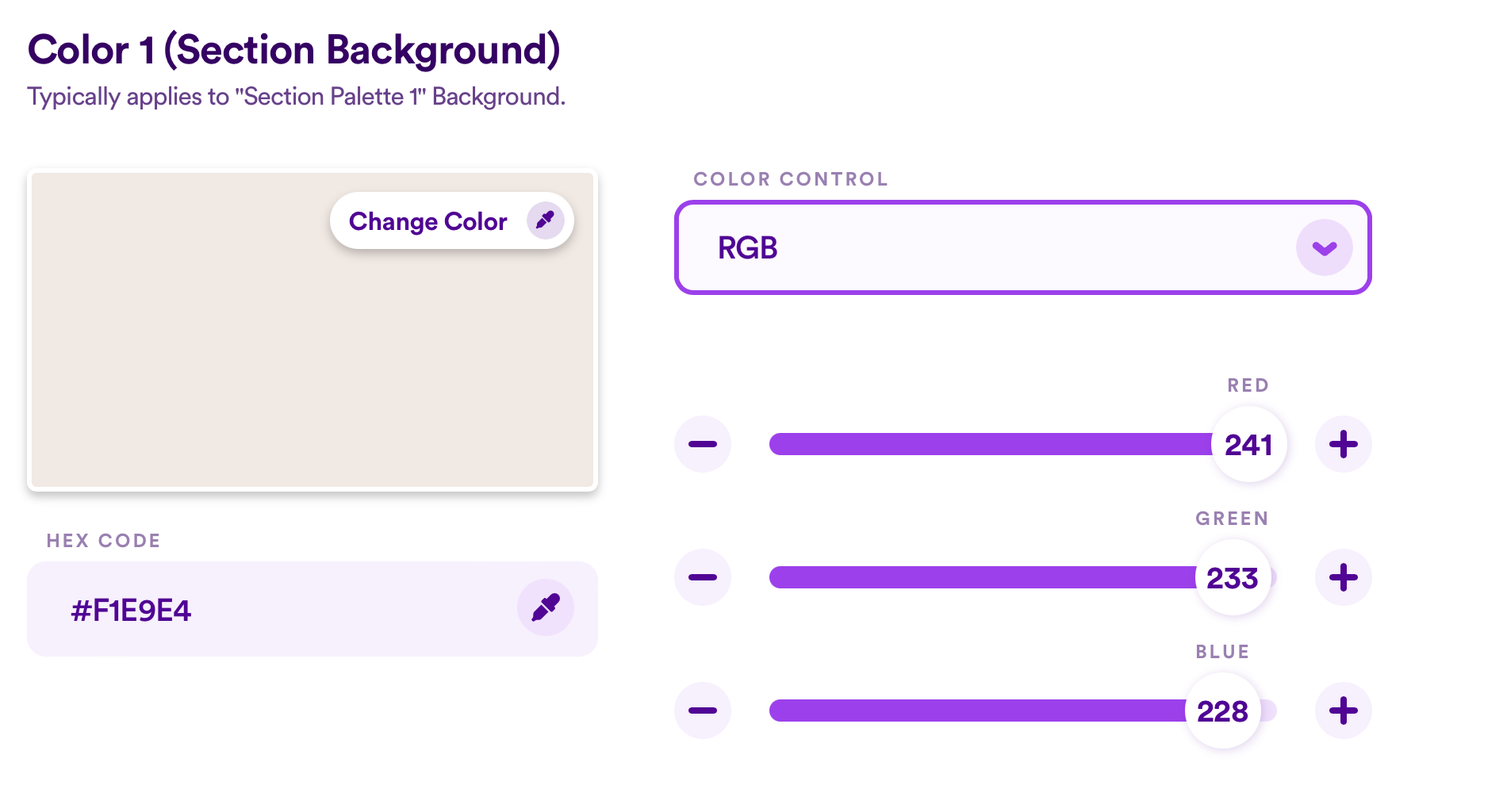Click the Color 1 Section Background heading
Screen dimensions: 1507x812
(x=294, y=50)
